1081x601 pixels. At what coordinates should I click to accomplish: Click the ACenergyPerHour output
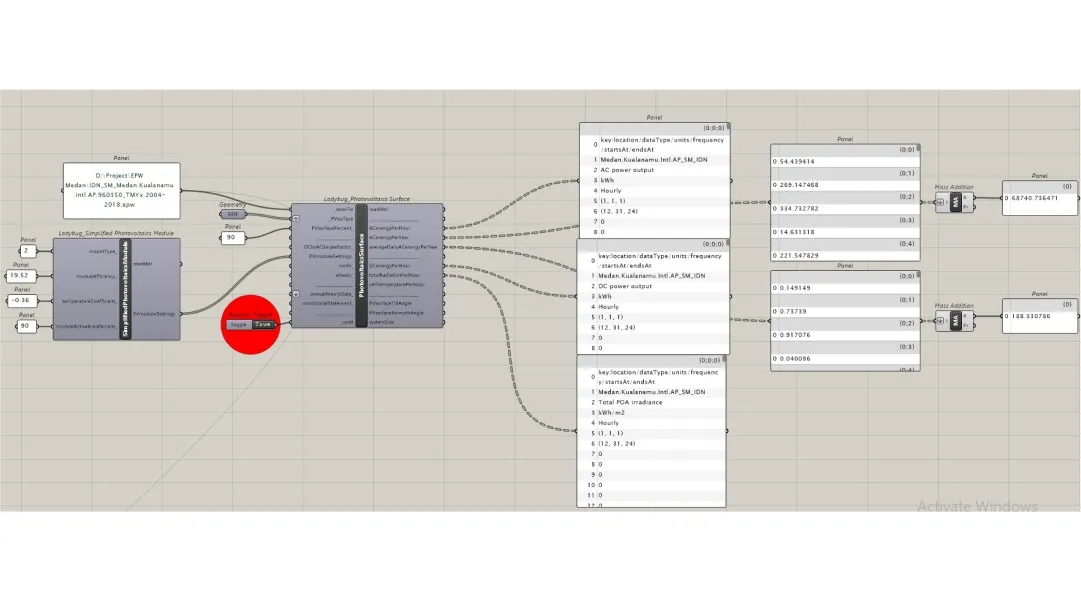point(390,227)
